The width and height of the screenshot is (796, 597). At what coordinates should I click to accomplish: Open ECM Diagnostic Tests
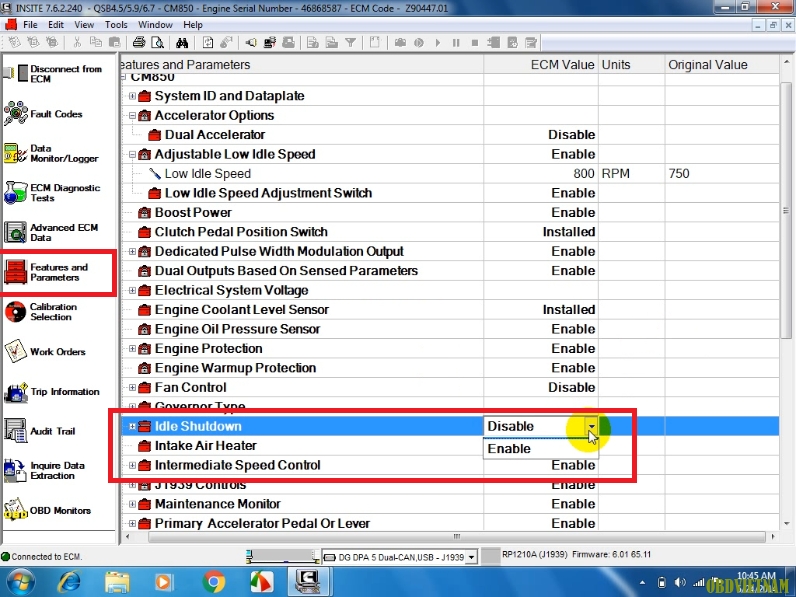[x=52, y=193]
